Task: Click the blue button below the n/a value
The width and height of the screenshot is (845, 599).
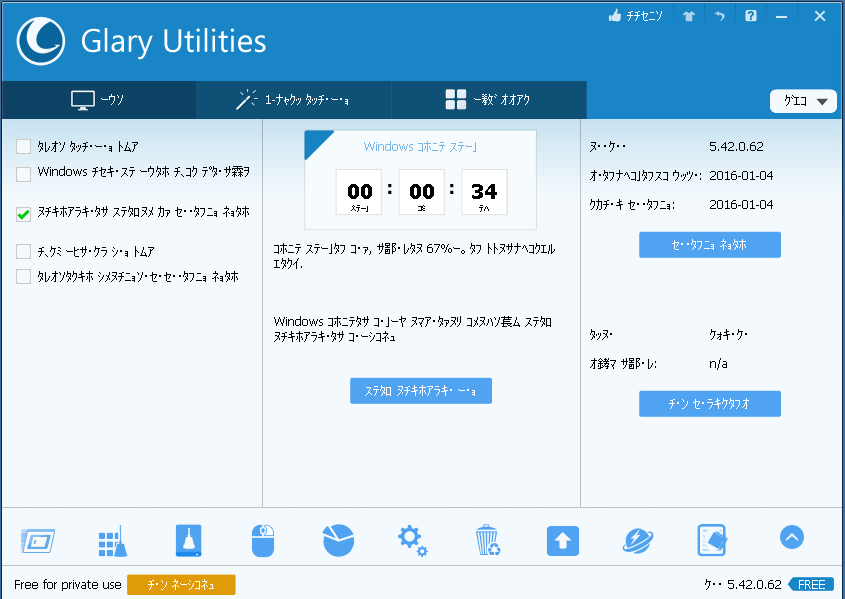Action: (x=710, y=404)
